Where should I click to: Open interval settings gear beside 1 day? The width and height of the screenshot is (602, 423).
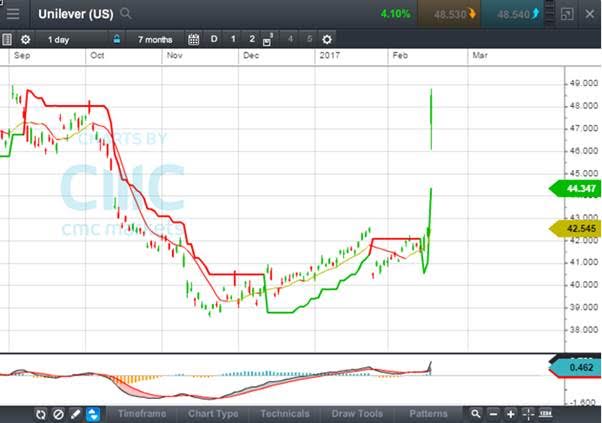[25, 39]
